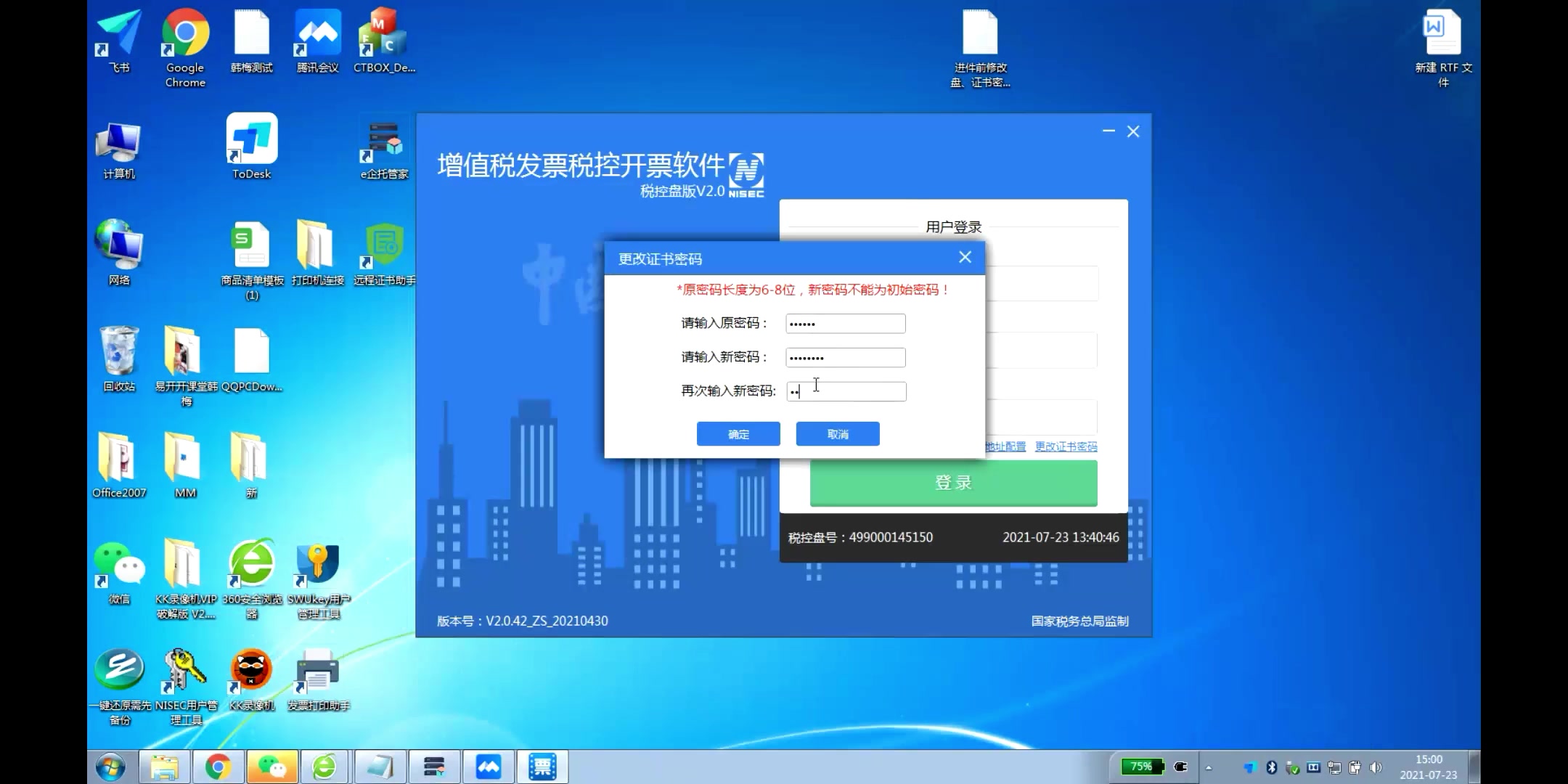Launch ToDesk from the desktop
Screen dimensions: 1568x784
tap(252, 147)
